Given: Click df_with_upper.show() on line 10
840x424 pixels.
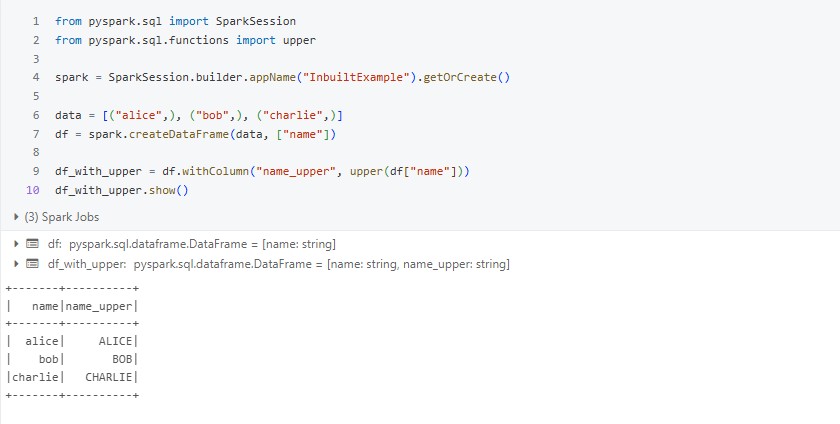Looking at the screenshot, I should pos(122,190).
